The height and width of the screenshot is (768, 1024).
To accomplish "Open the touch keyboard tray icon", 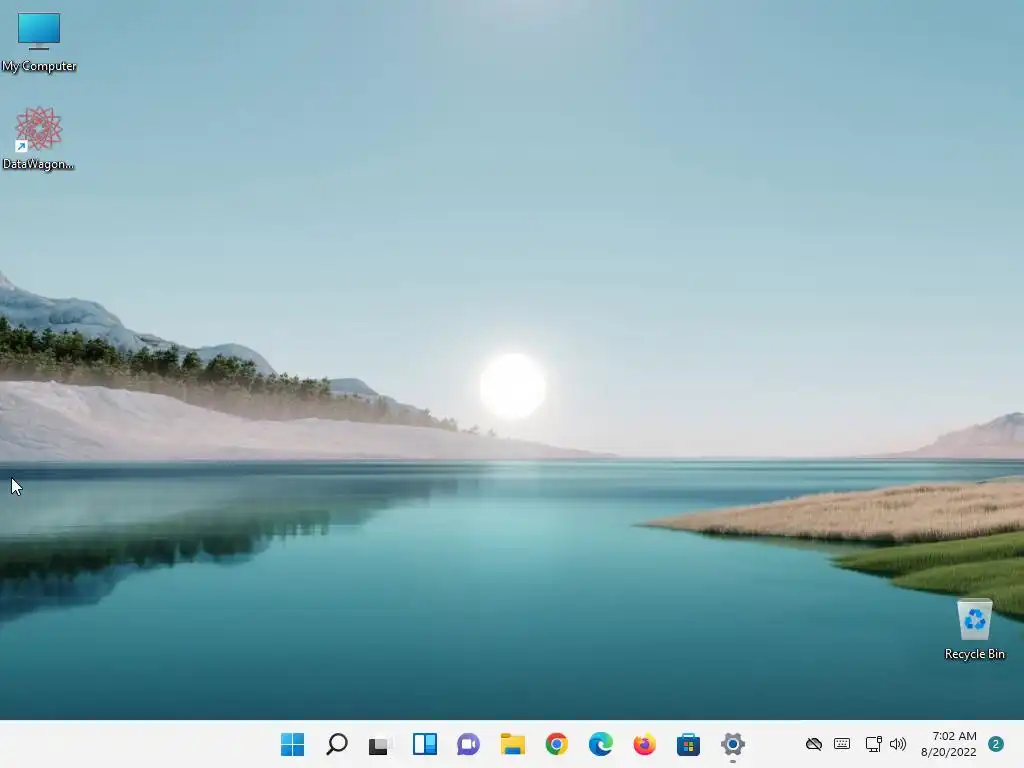I will click(x=842, y=744).
